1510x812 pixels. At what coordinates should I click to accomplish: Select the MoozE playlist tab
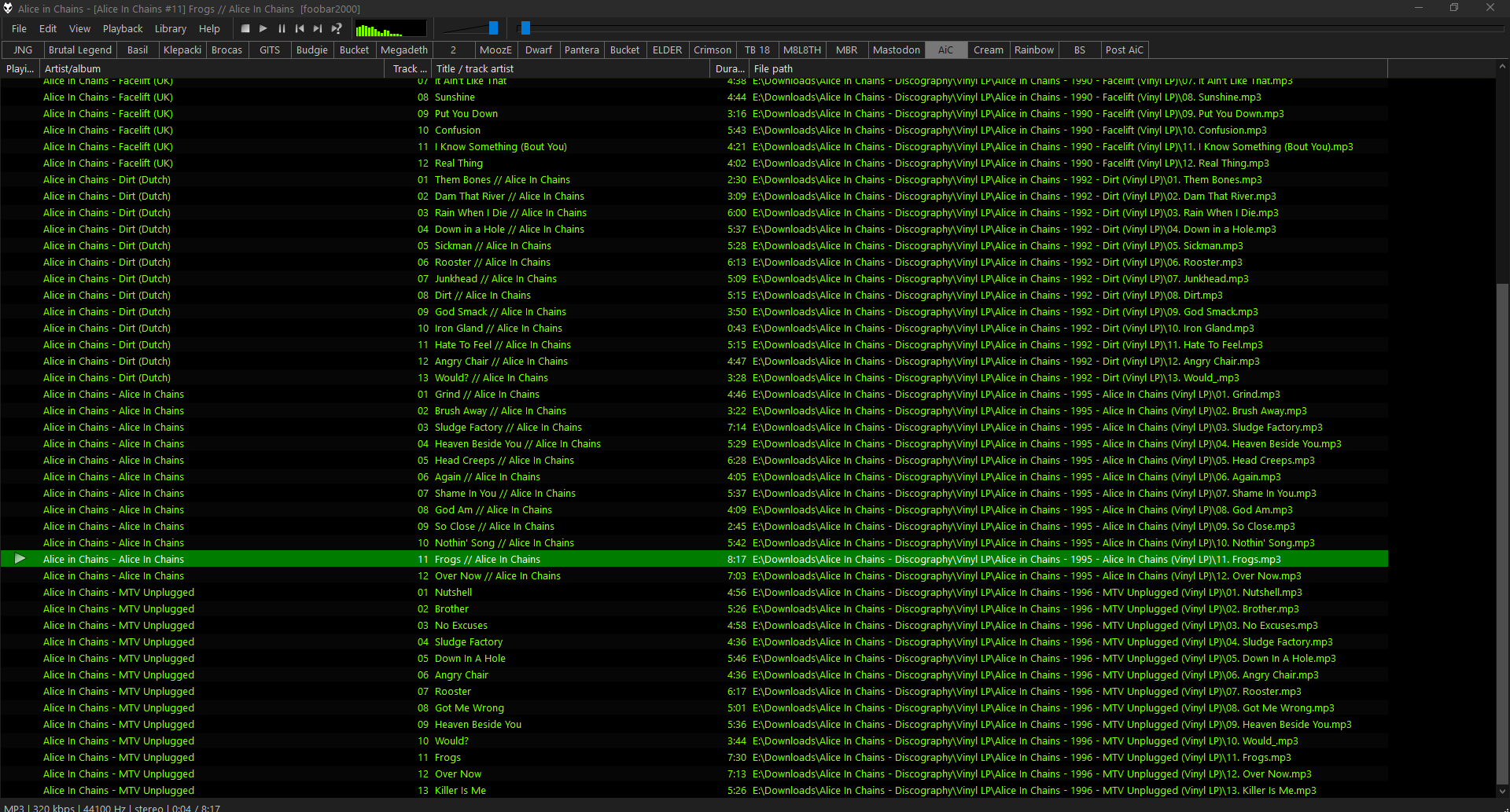(495, 50)
